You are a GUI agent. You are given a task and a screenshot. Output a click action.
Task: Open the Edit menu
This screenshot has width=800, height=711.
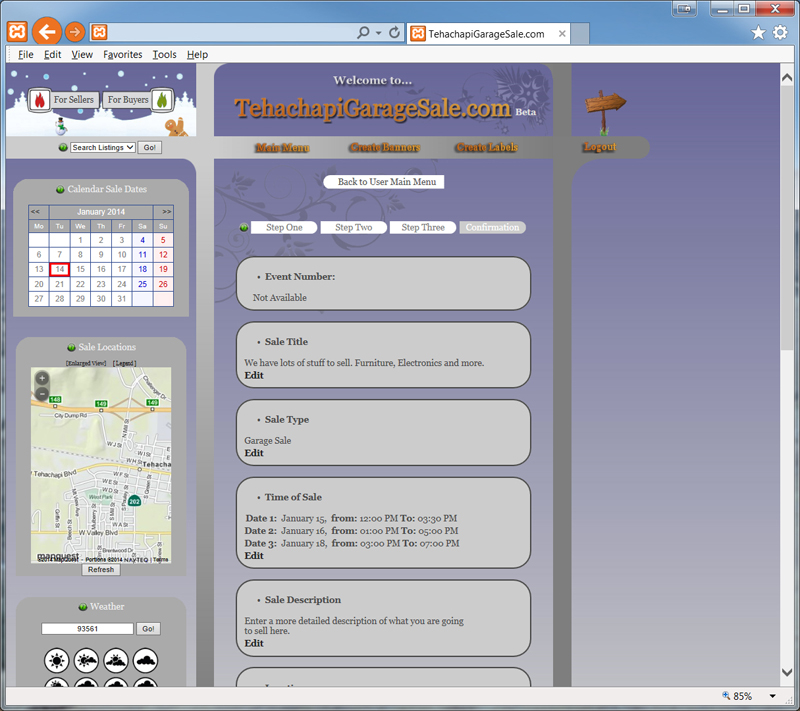pos(52,55)
